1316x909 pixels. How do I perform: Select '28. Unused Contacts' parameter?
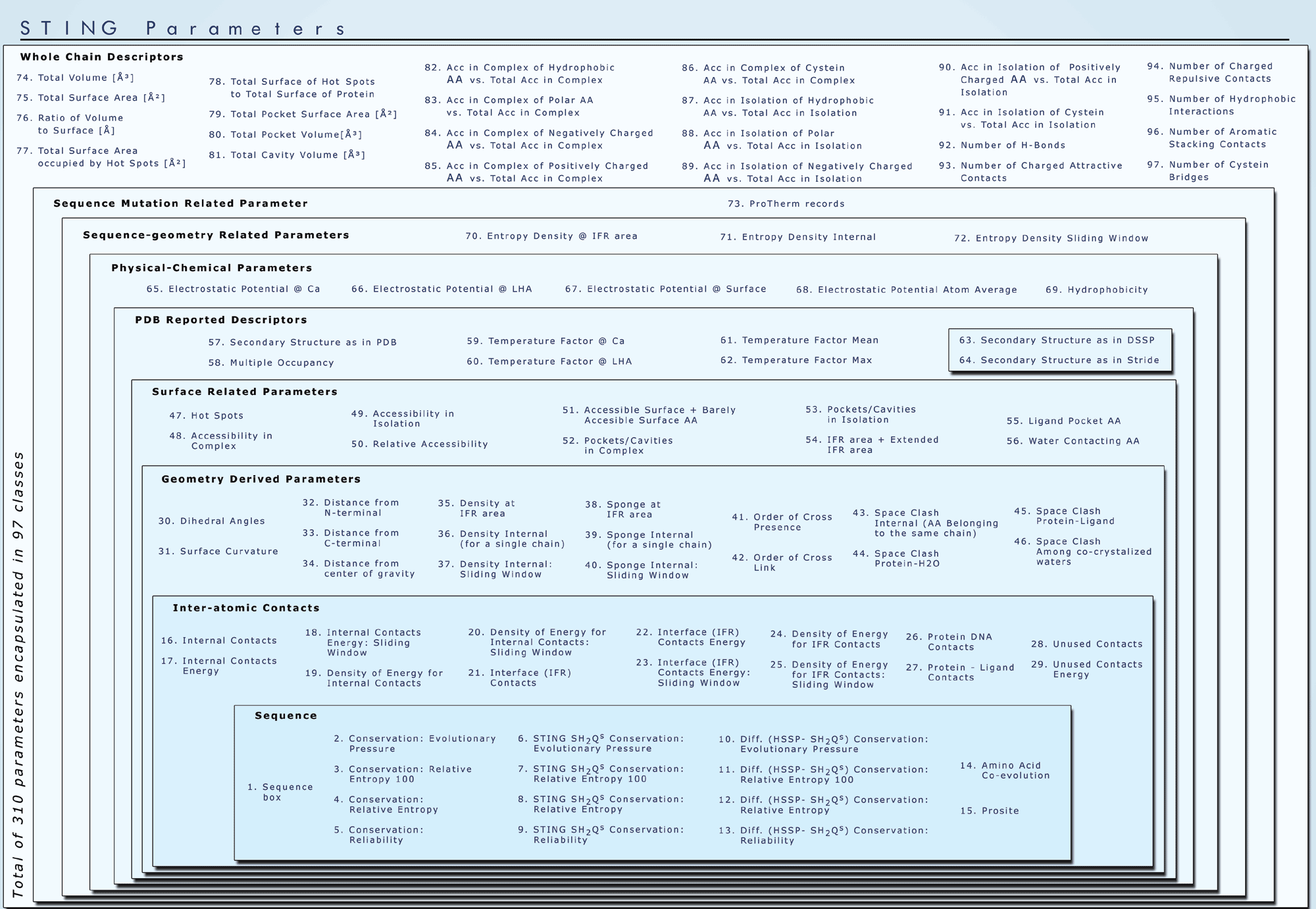(1087, 644)
